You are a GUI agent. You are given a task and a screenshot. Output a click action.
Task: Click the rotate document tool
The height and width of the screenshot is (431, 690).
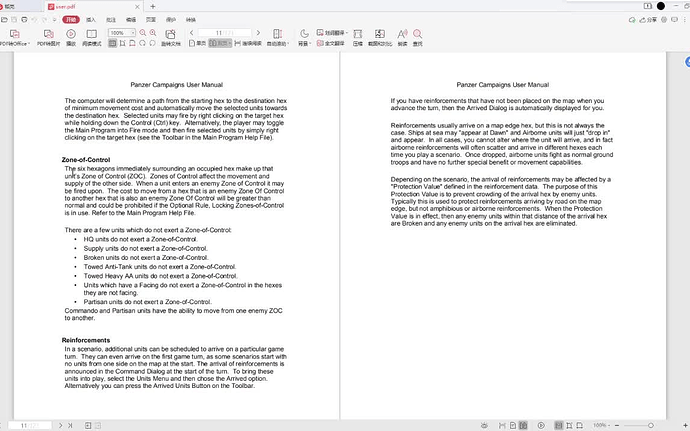click(170, 37)
